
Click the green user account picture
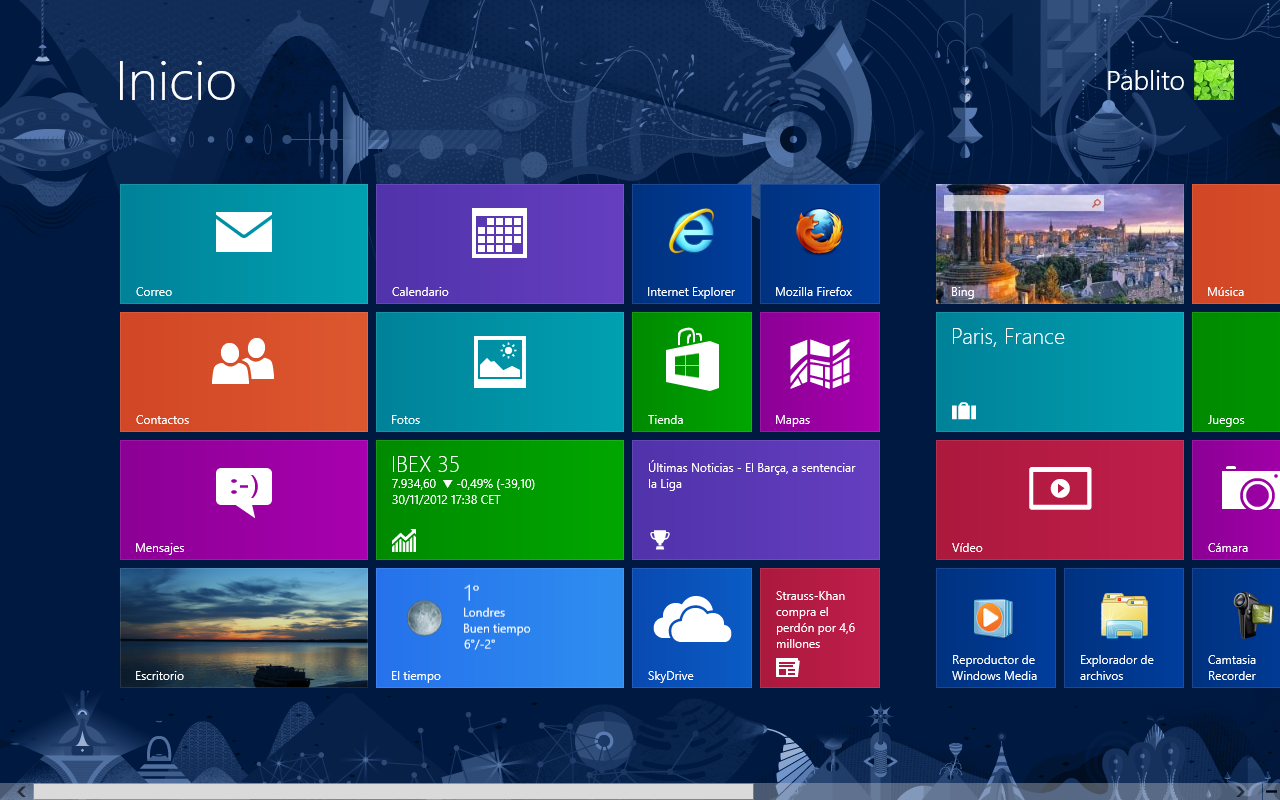(x=1214, y=80)
